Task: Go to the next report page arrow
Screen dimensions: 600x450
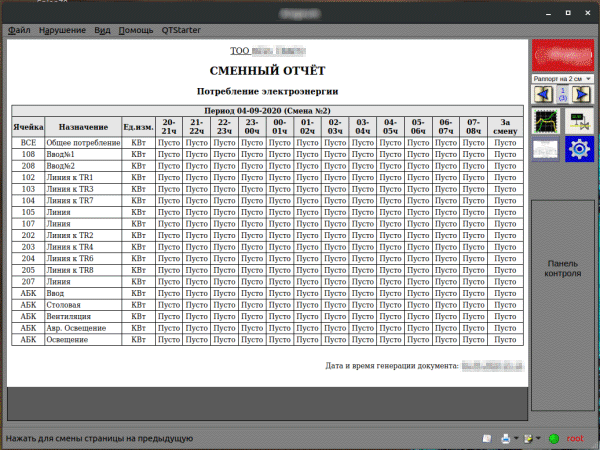Action: (582, 94)
